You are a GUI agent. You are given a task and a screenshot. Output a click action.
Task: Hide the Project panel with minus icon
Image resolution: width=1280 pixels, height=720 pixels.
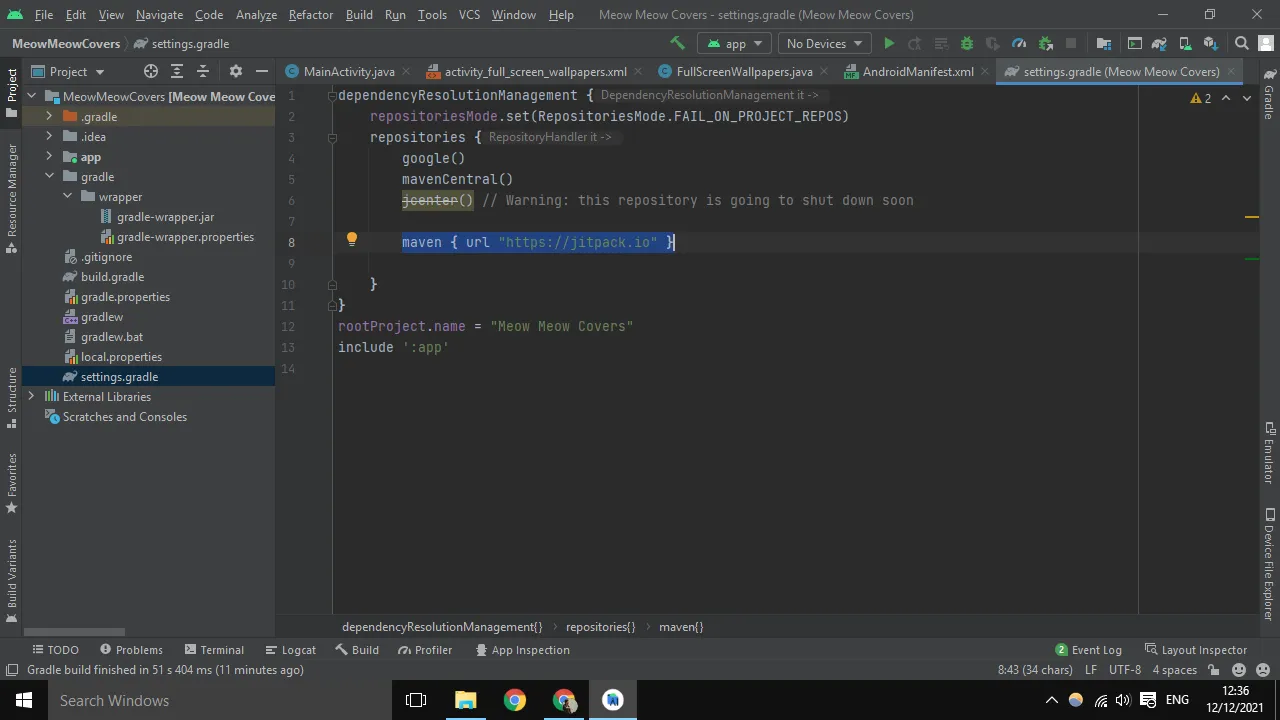tap(262, 71)
